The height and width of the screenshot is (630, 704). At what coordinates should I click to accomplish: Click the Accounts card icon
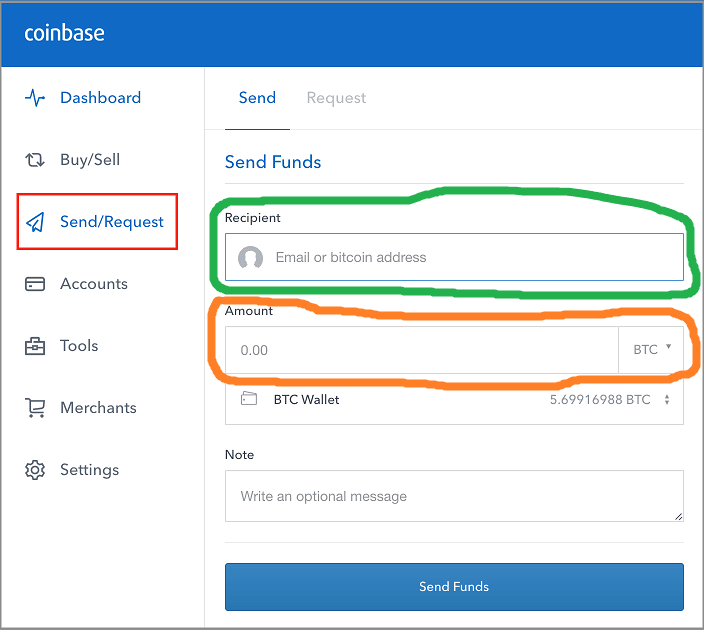pos(35,284)
